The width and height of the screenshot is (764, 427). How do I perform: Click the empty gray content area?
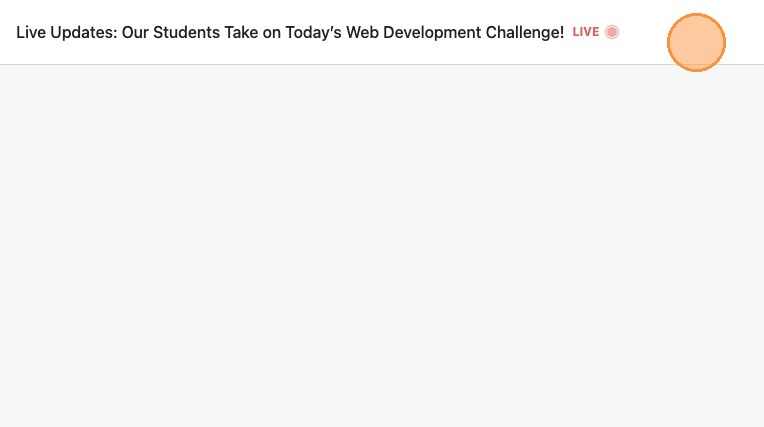pyautogui.click(x=382, y=250)
